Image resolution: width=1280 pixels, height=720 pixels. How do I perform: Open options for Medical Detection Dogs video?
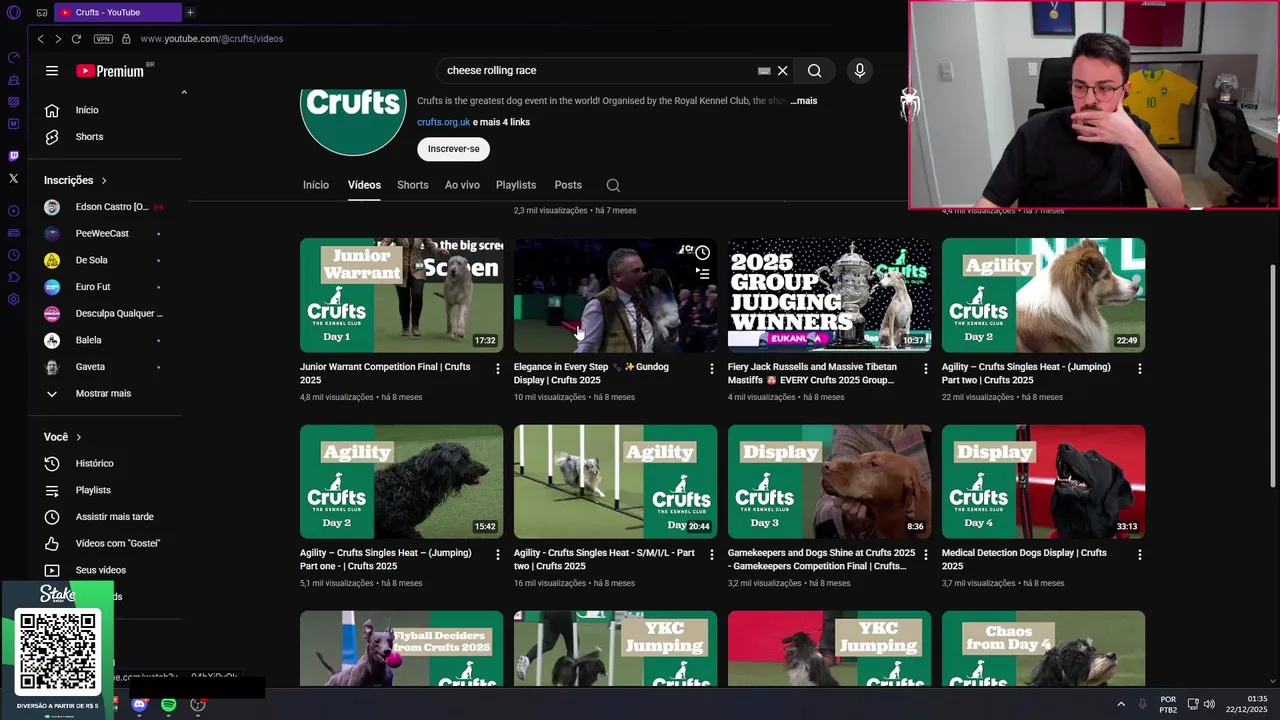1140,555
